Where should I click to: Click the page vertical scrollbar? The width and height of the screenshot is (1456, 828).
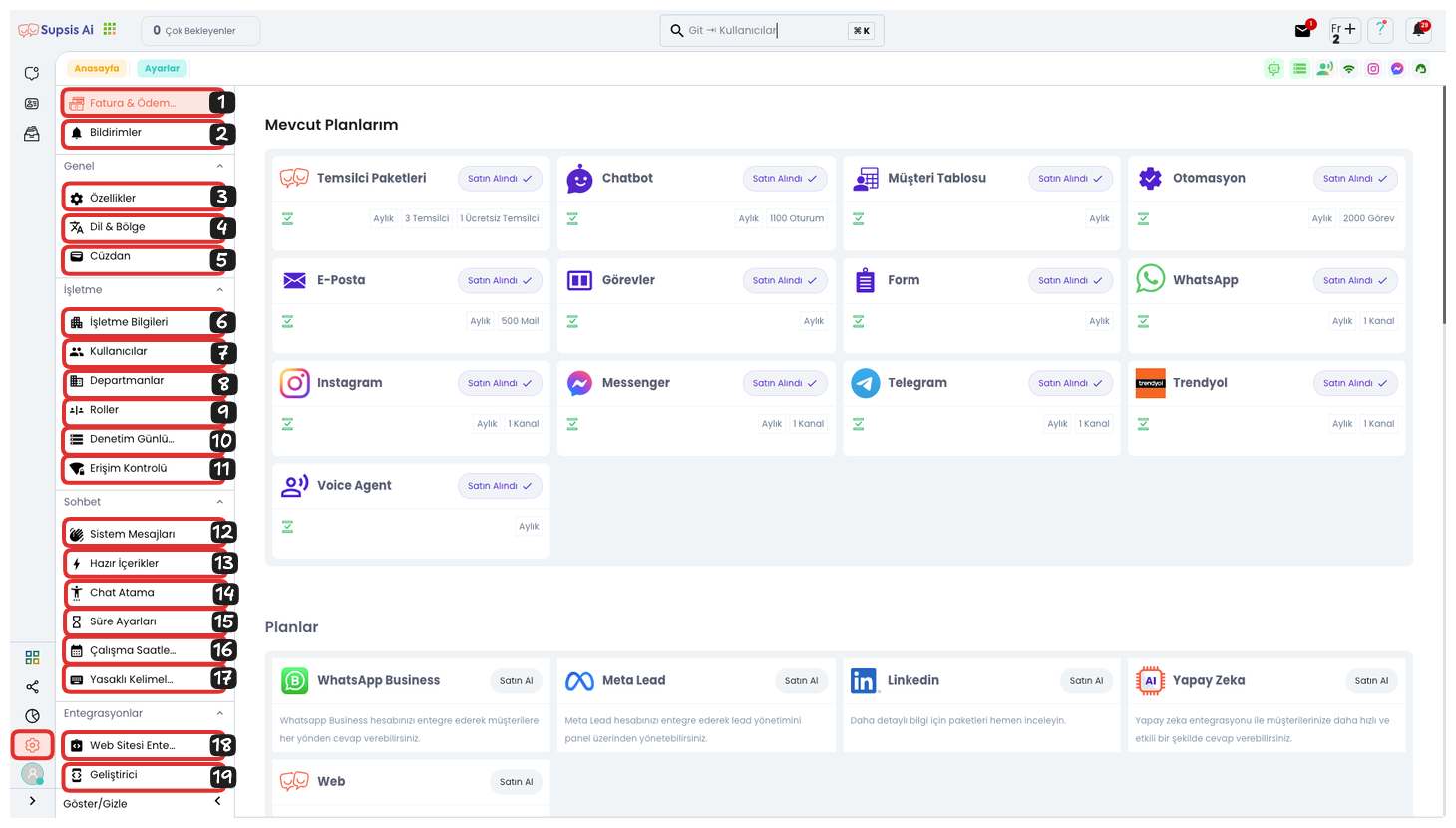tap(1443, 205)
